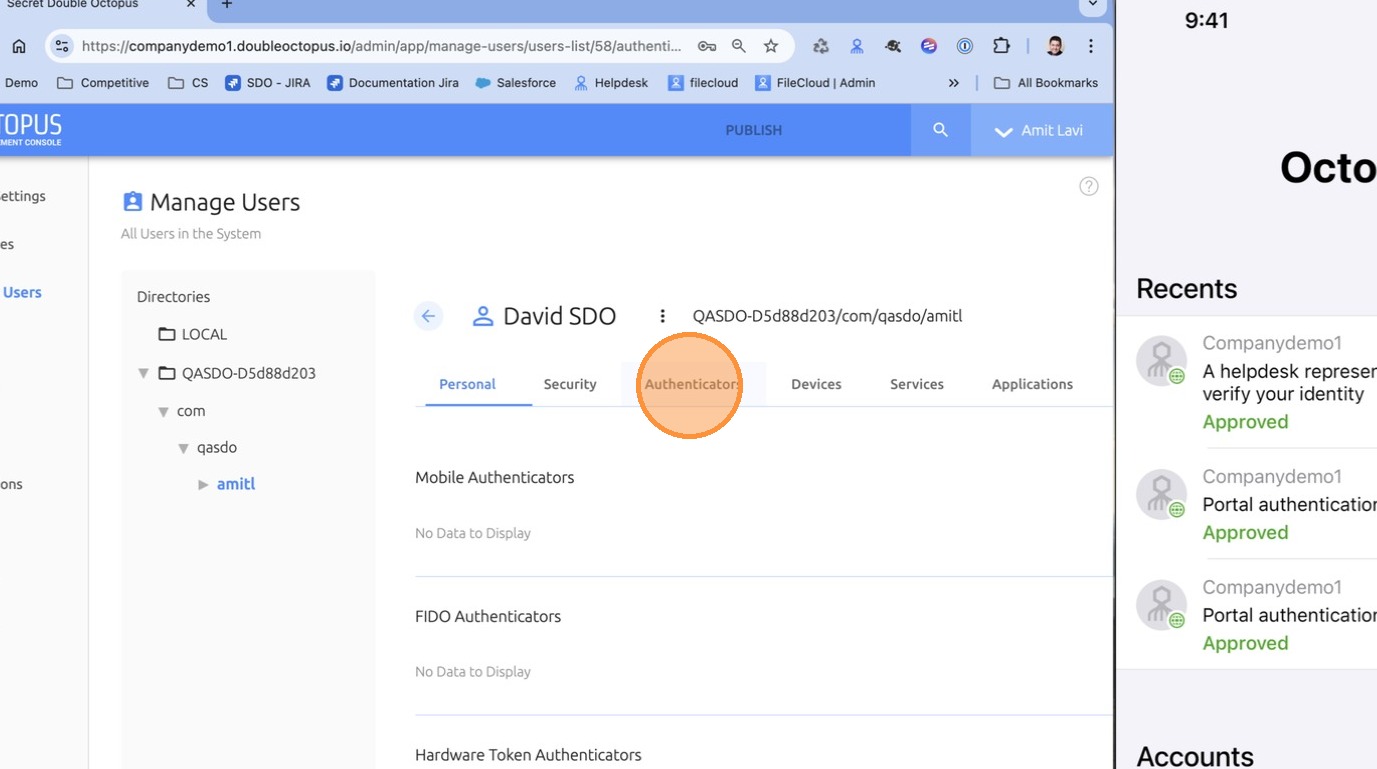Viewport: 1377px width, 769px height.
Task: Show more bookmarks via the chevron
Action: coord(954,83)
